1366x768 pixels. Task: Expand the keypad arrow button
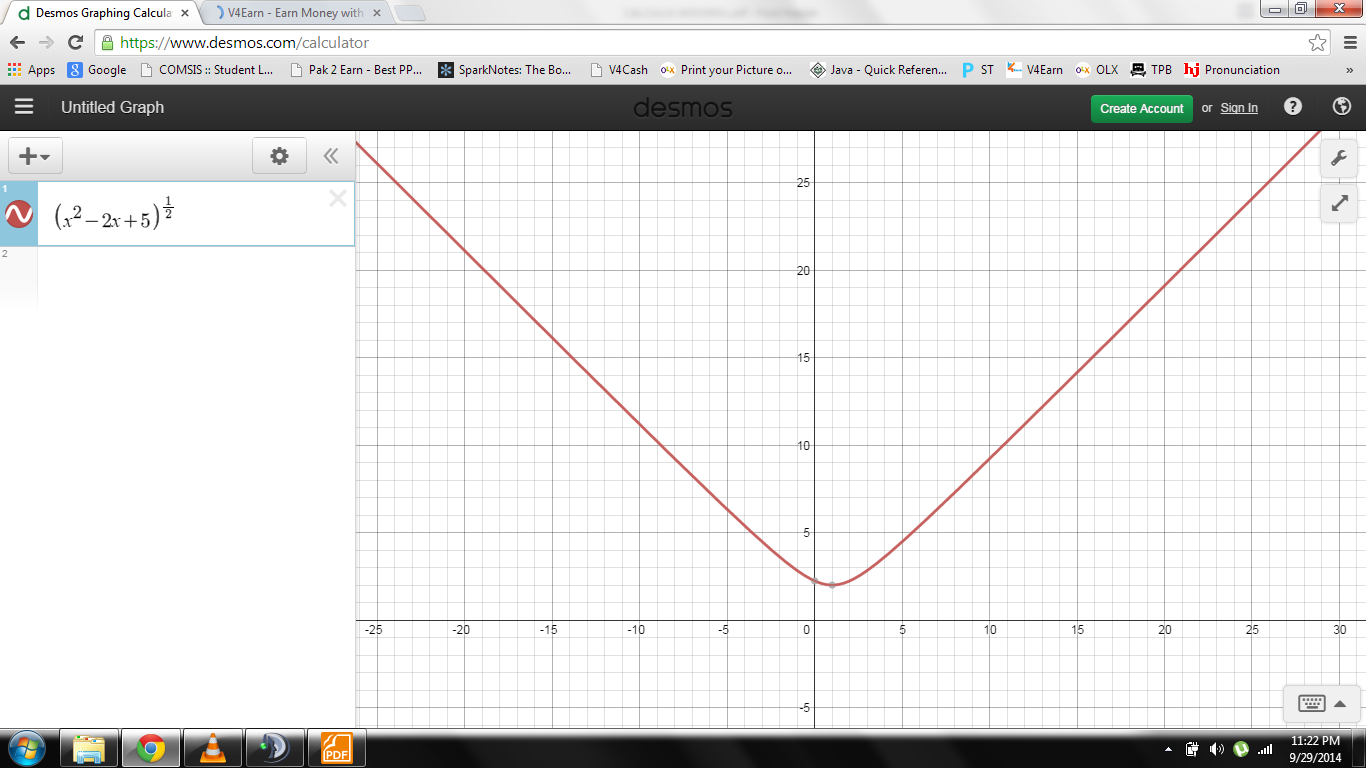click(x=1339, y=703)
